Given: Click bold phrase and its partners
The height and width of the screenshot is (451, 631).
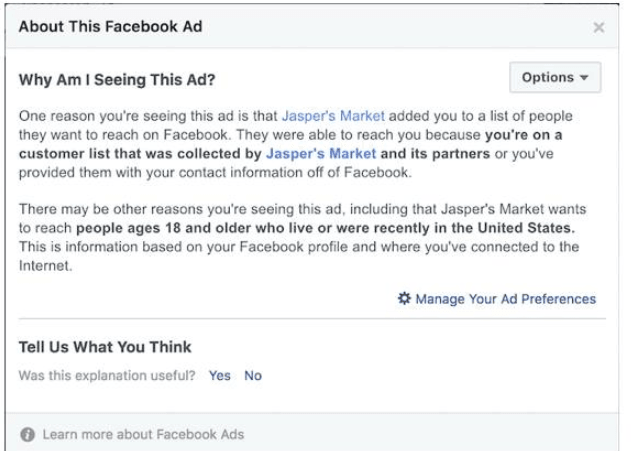Looking at the screenshot, I should click(435, 154).
